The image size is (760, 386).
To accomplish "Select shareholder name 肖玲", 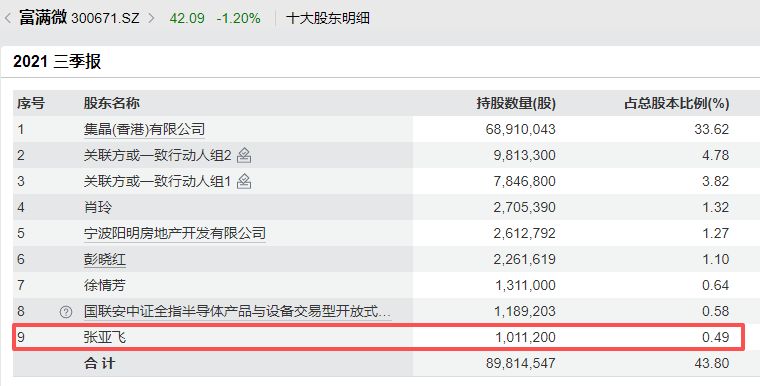I will 97,208.
